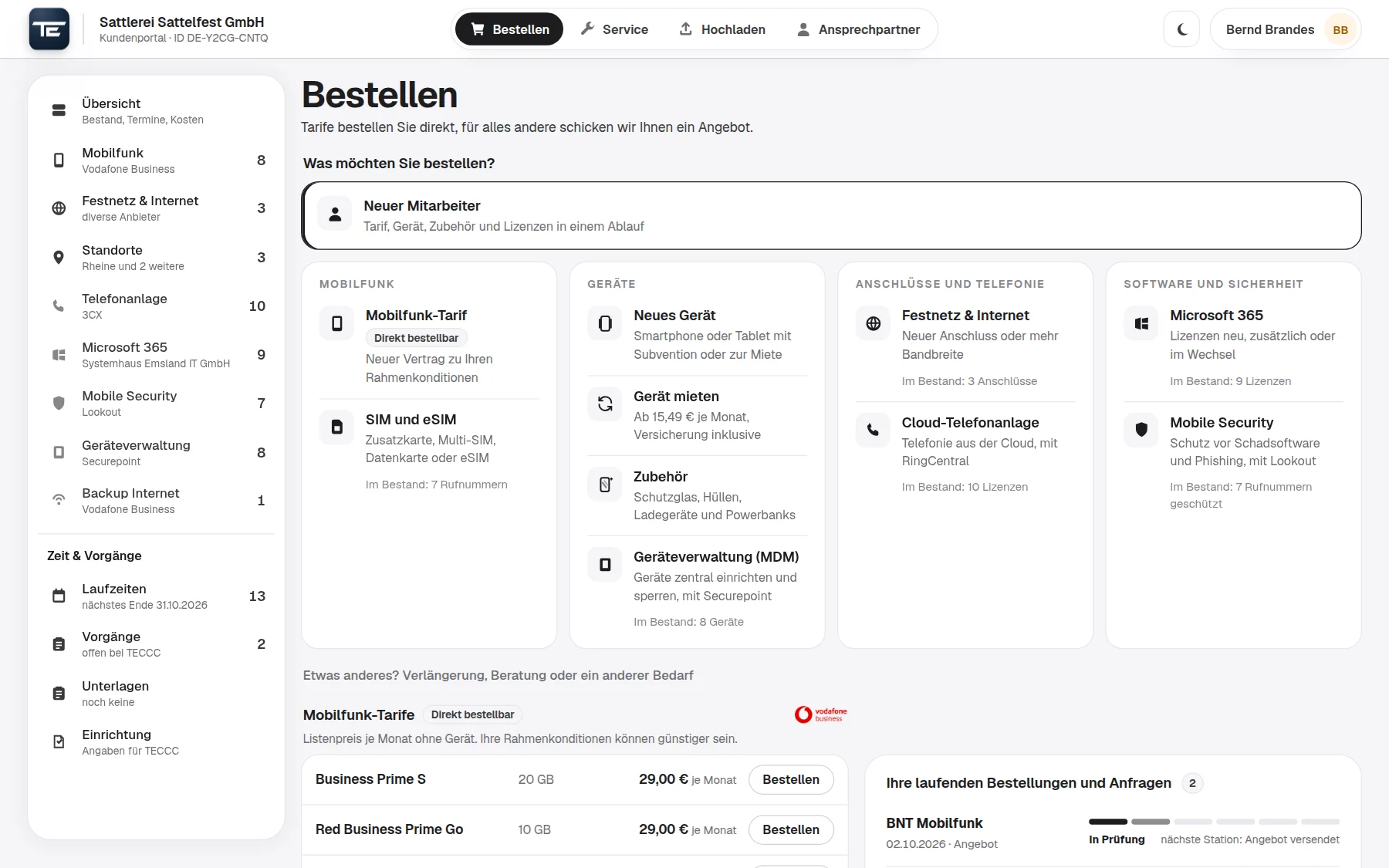
Task: Click the Backup Internet wifi icon
Action: [59, 500]
